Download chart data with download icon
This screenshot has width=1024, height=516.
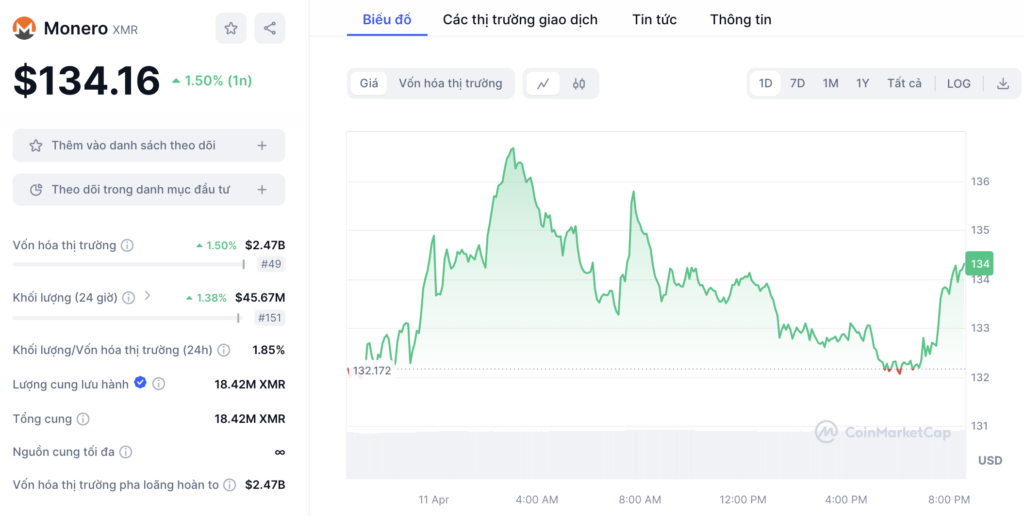(1002, 84)
